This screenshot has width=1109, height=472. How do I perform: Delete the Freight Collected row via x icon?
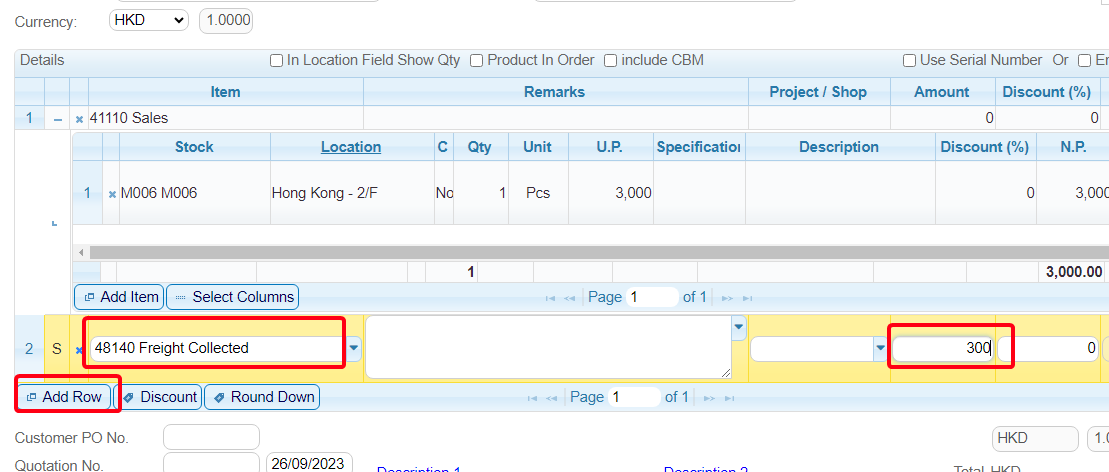coord(79,350)
